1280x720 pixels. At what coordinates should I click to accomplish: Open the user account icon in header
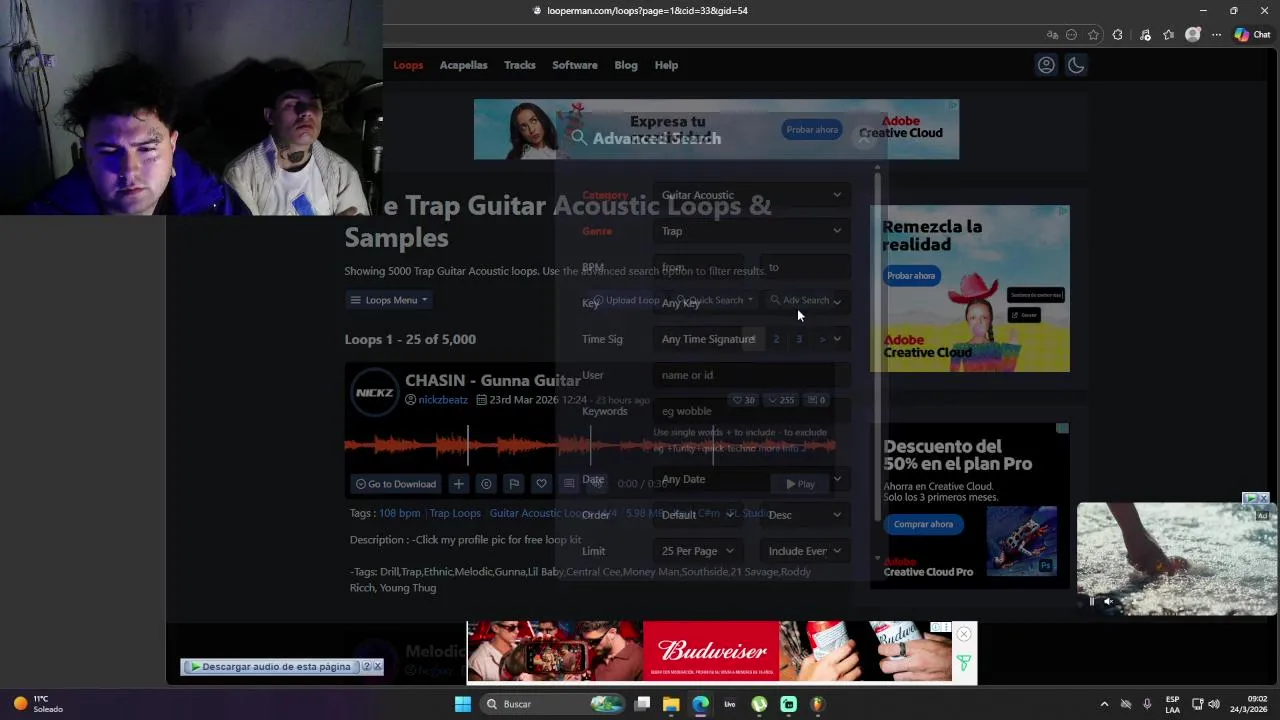click(x=1046, y=65)
